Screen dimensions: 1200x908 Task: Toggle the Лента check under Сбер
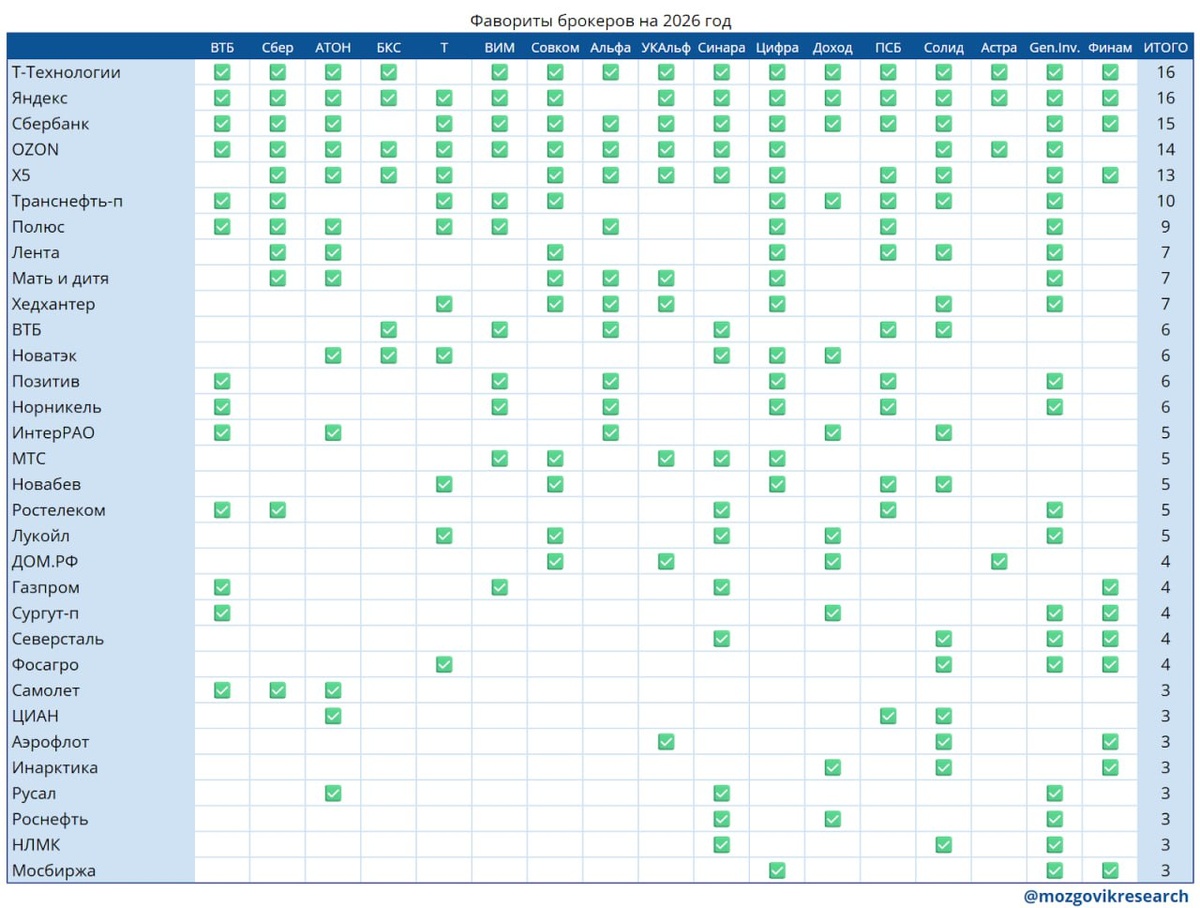coord(277,253)
